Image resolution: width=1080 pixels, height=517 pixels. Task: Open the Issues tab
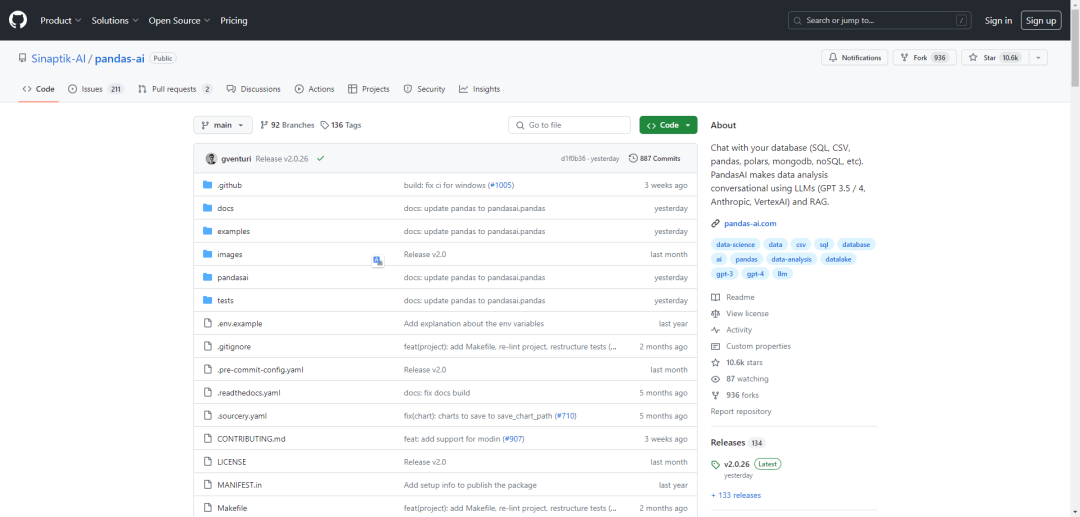(96, 89)
